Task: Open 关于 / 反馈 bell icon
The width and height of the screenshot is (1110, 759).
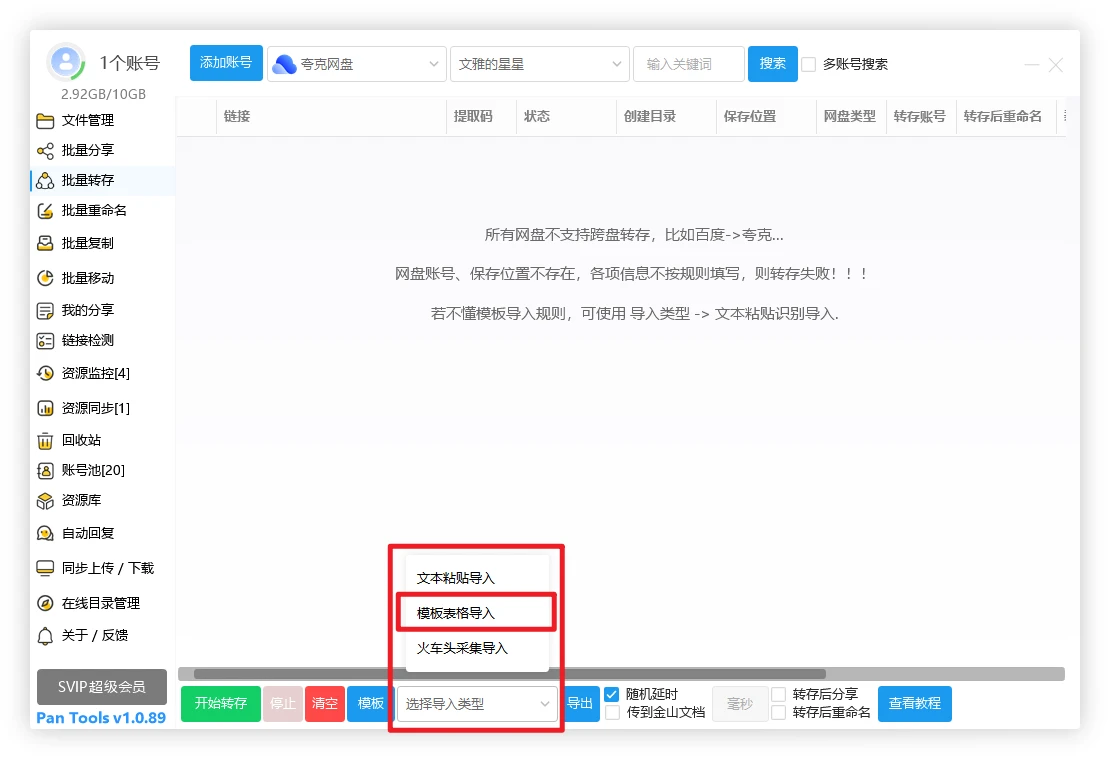Action: tap(45, 636)
